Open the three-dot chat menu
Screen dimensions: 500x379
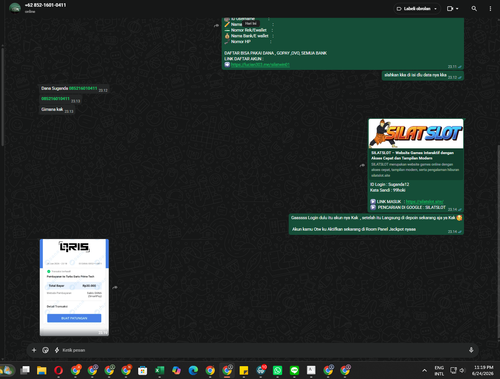pyautogui.click(x=490, y=9)
